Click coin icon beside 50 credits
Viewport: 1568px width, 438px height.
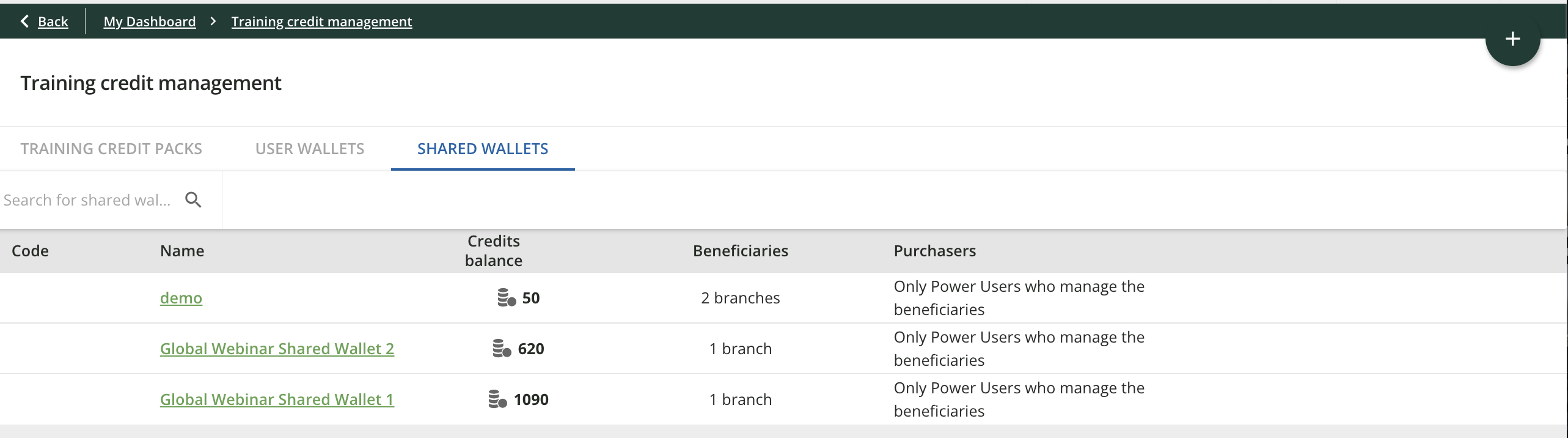click(506, 298)
